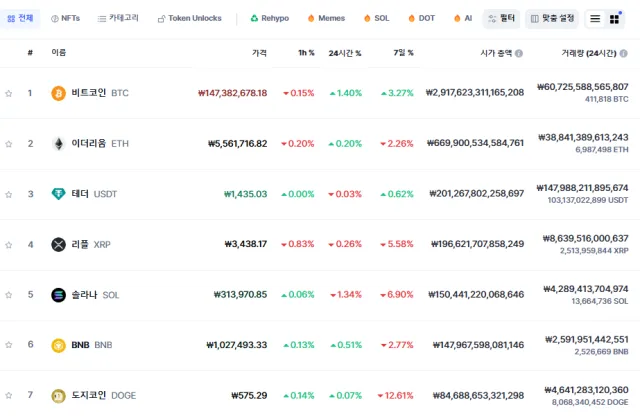Click Tether volume ₩147,988,211,895,674
Viewport: 640px width, 418px height.
(582, 188)
